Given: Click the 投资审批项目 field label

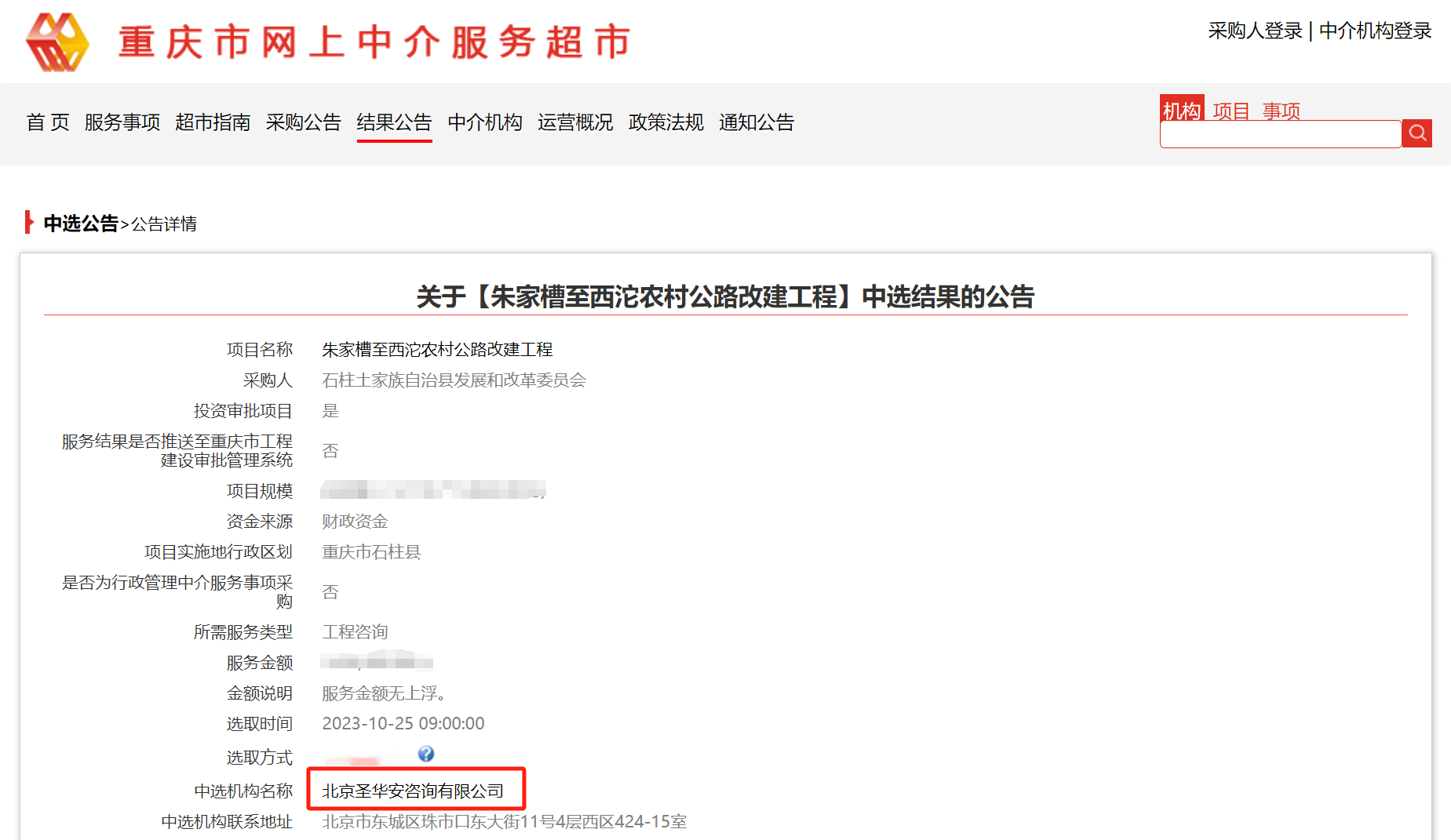Looking at the screenshot, I should tap(242, 410).
